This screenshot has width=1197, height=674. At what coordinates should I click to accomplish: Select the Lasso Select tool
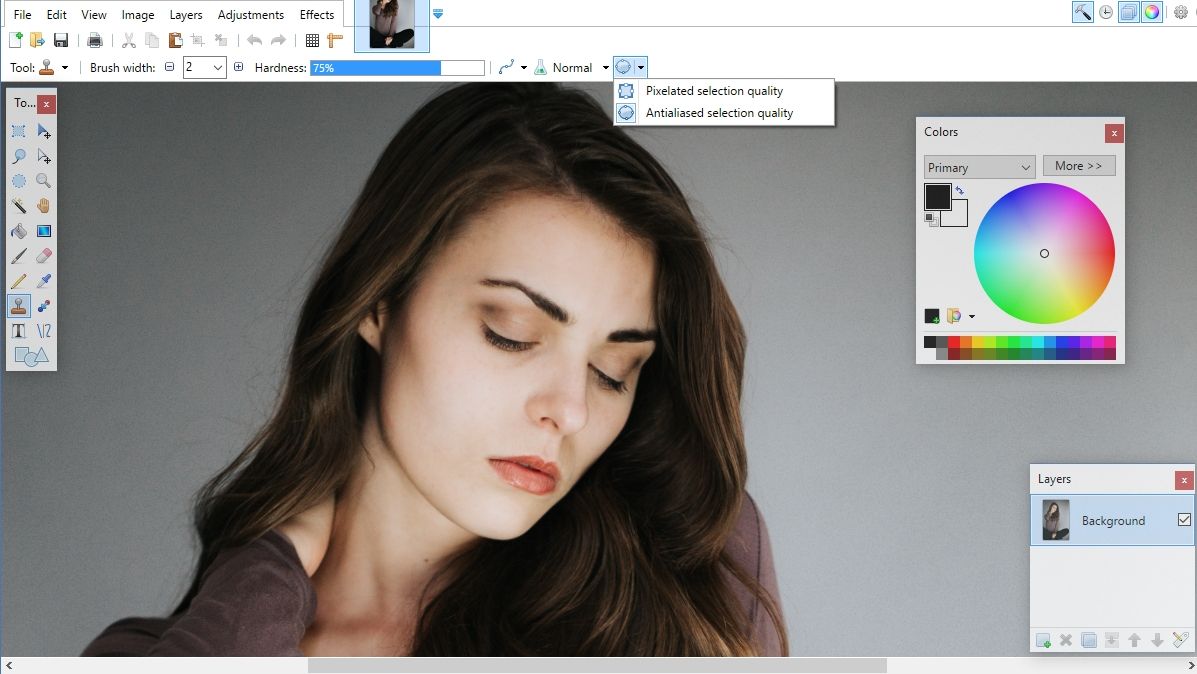[20, 156]
